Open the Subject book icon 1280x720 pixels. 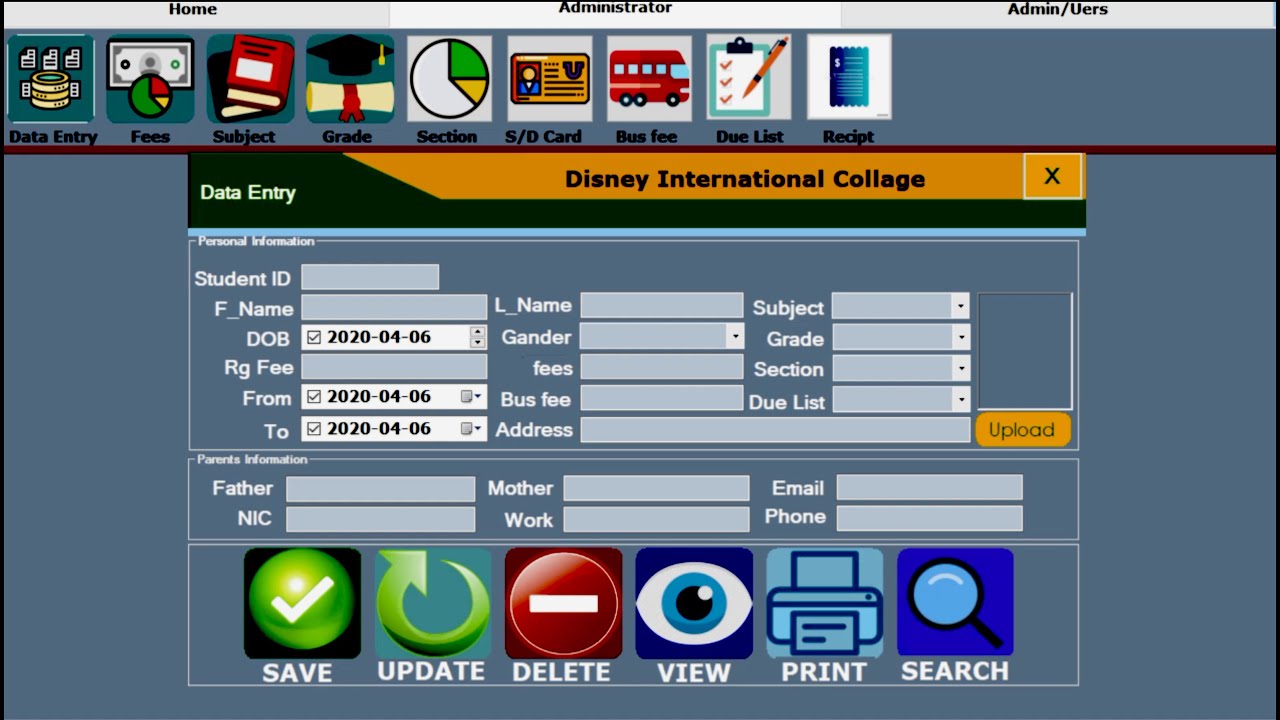pos(250,79)
